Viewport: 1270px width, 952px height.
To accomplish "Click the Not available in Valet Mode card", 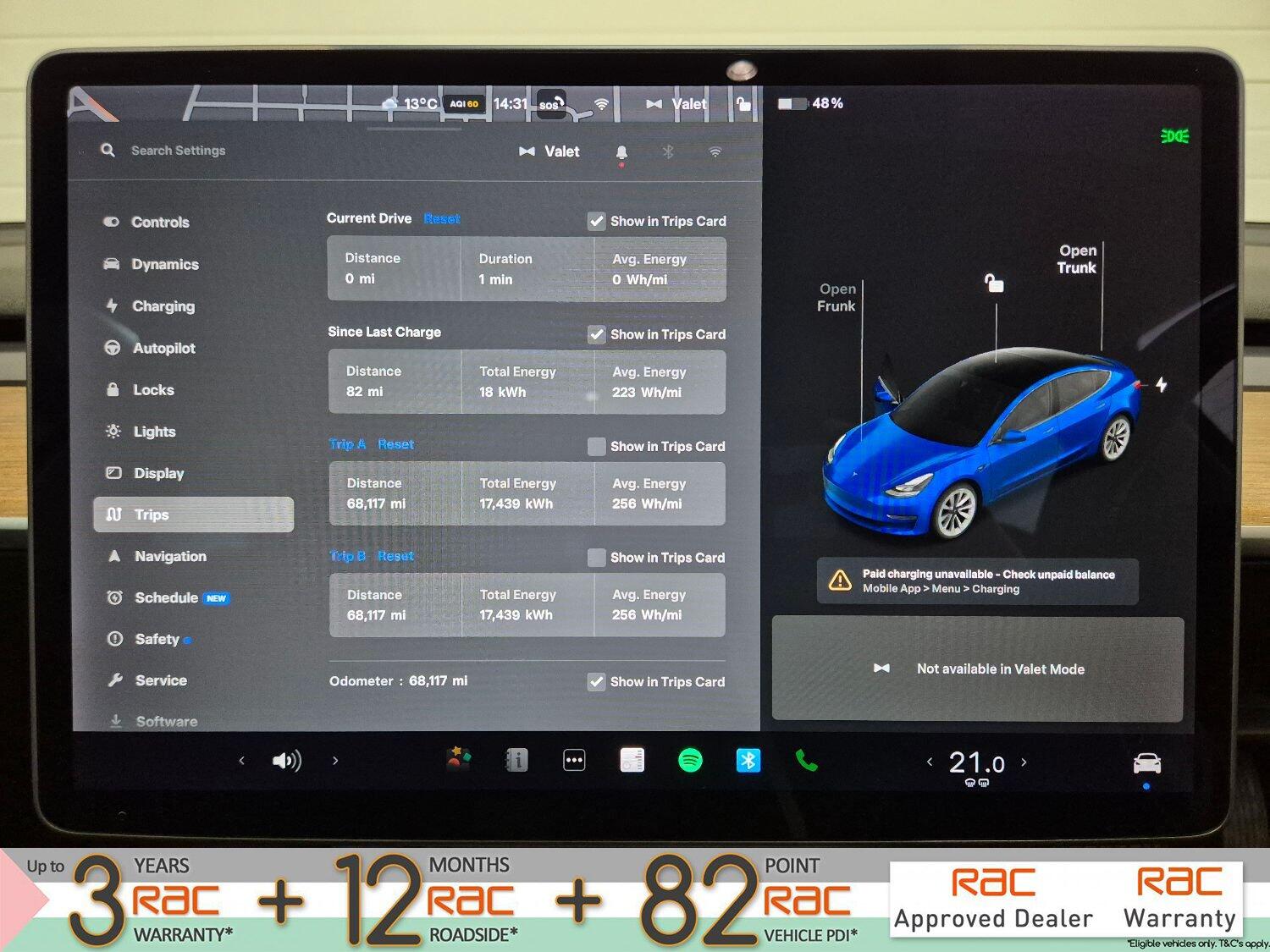I will point(977,669).
